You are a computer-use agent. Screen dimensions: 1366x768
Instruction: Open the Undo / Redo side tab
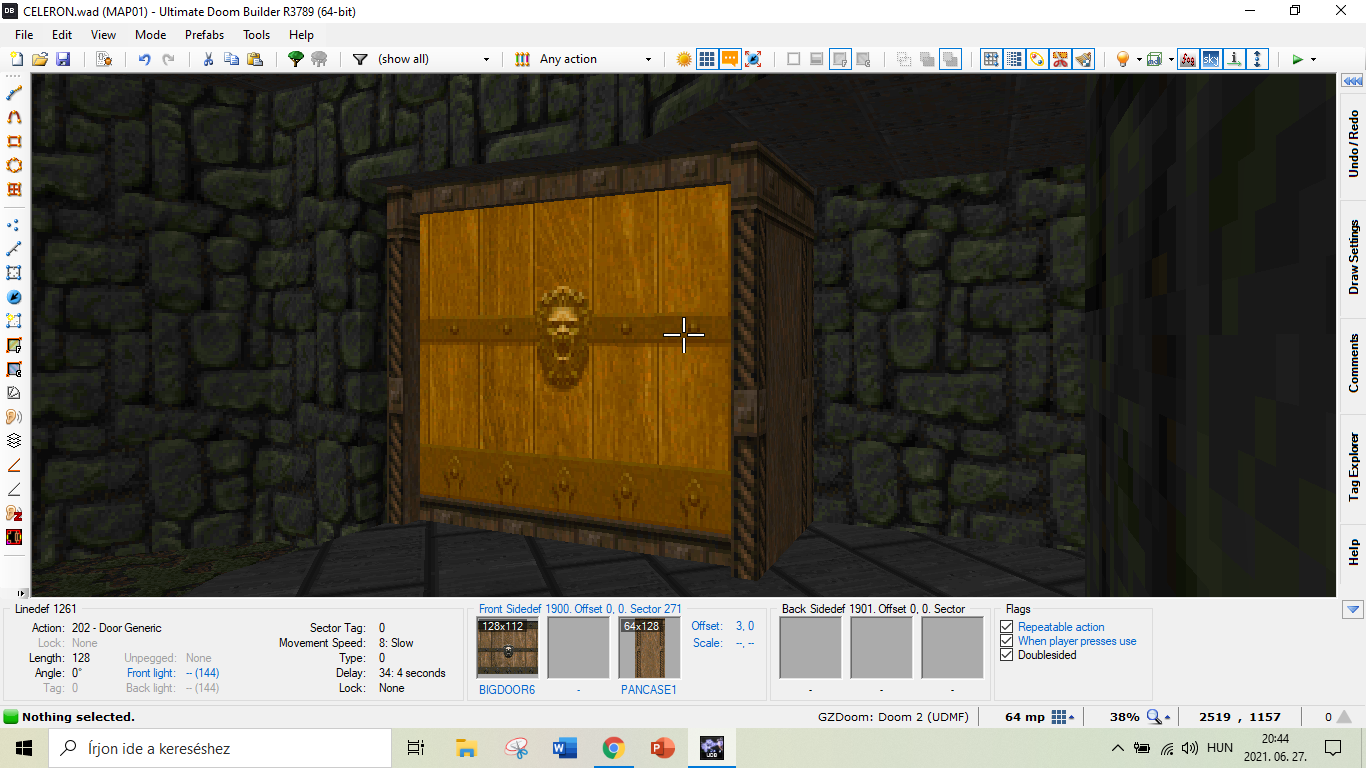coord(1353,144)
